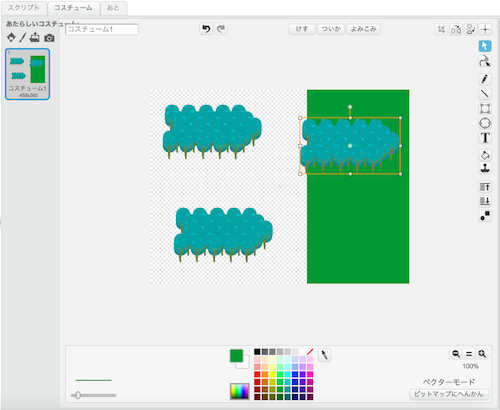Activate the Select arrow tool
500x410 pixels.
485,46
